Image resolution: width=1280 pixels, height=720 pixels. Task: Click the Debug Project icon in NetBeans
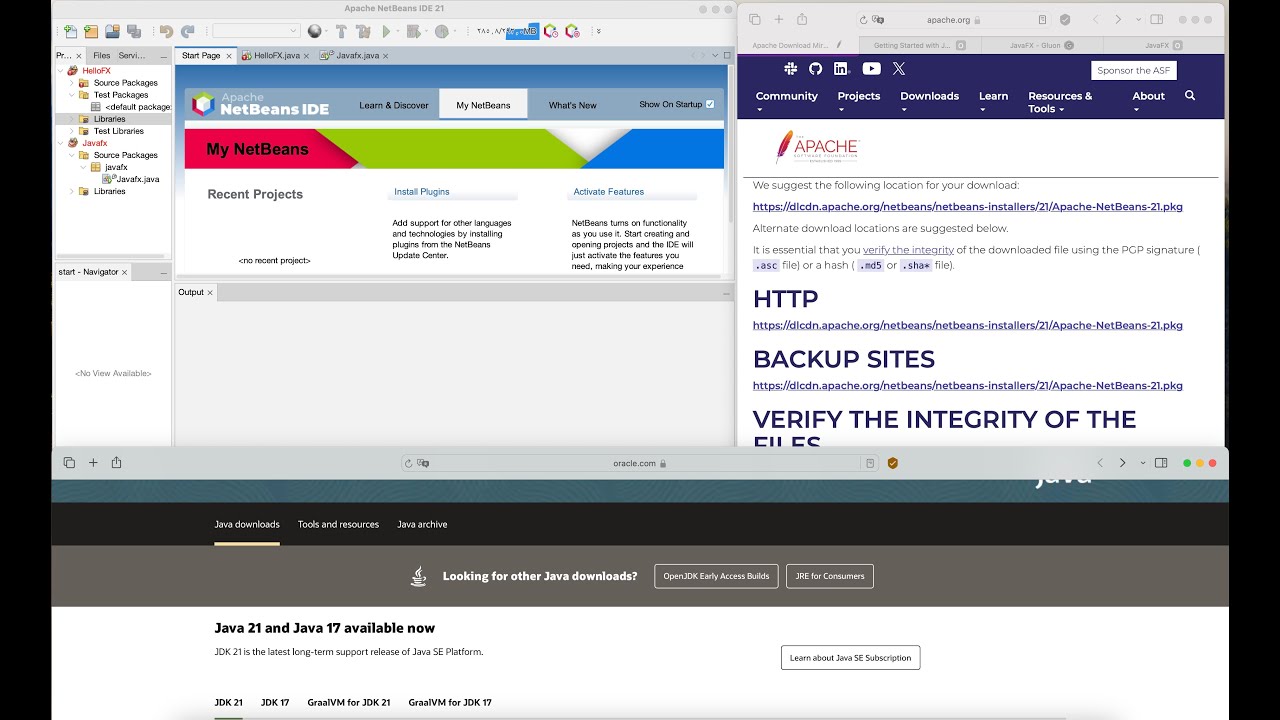point(412,32)
